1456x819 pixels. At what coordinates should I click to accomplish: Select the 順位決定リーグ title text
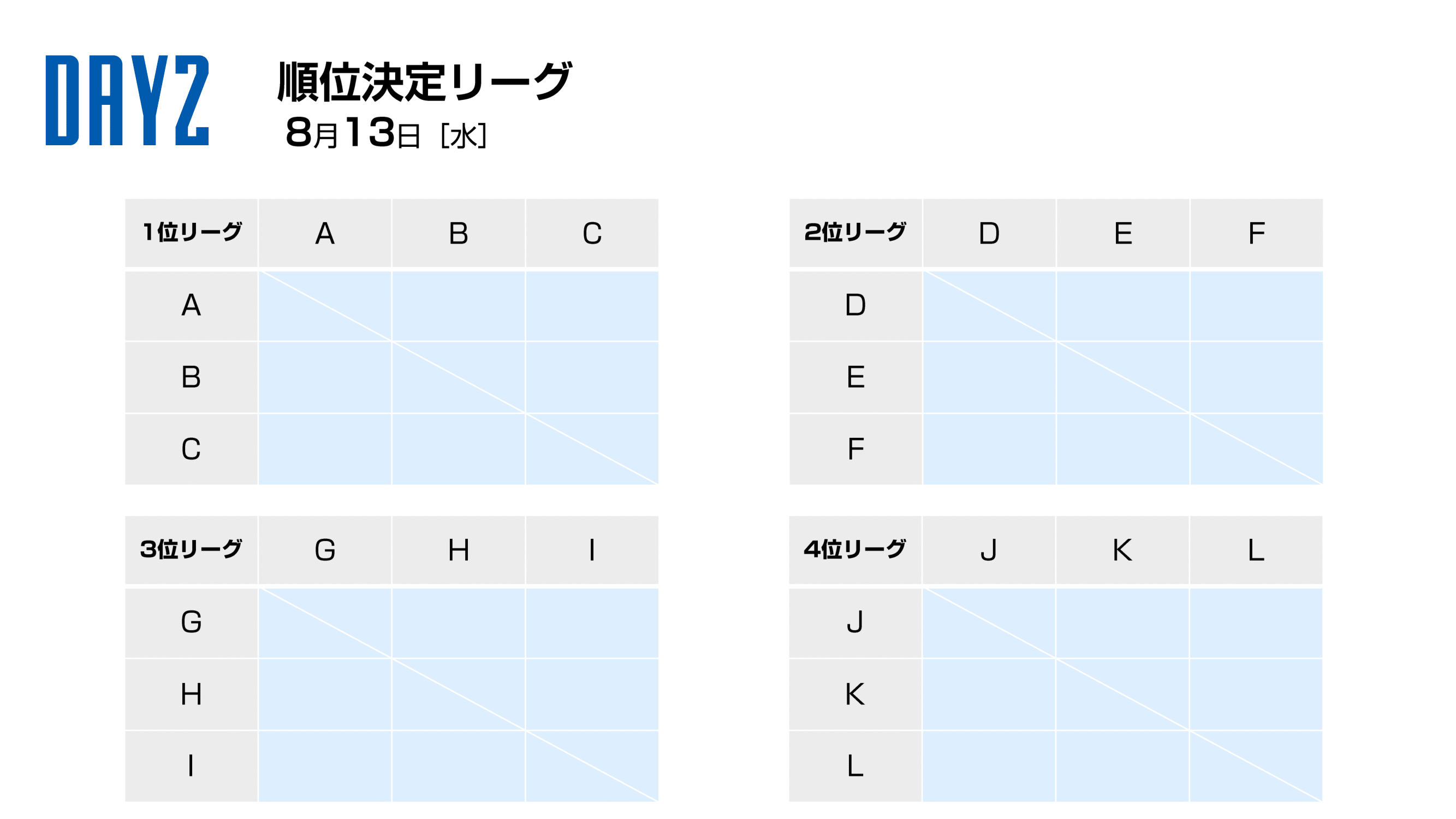click(x=425, y=81)
